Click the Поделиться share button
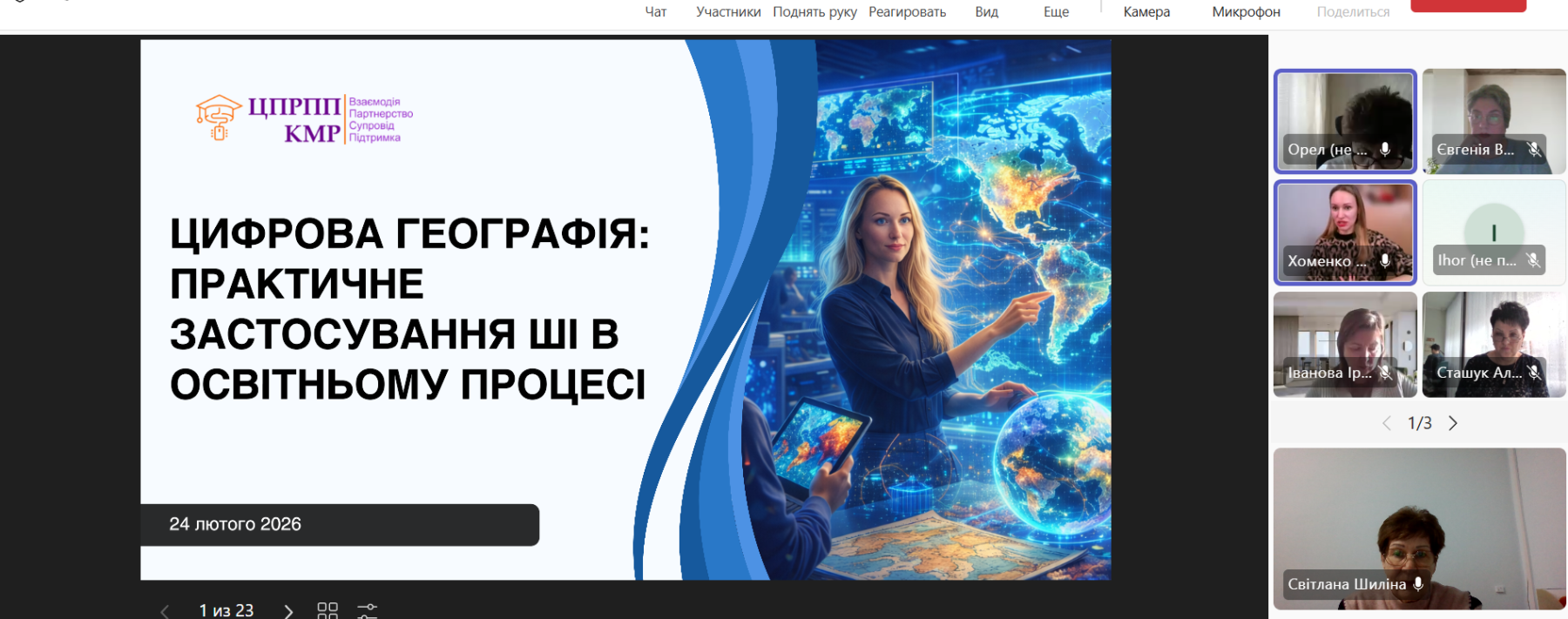Screen dimensions: 1568x619 1353,12
